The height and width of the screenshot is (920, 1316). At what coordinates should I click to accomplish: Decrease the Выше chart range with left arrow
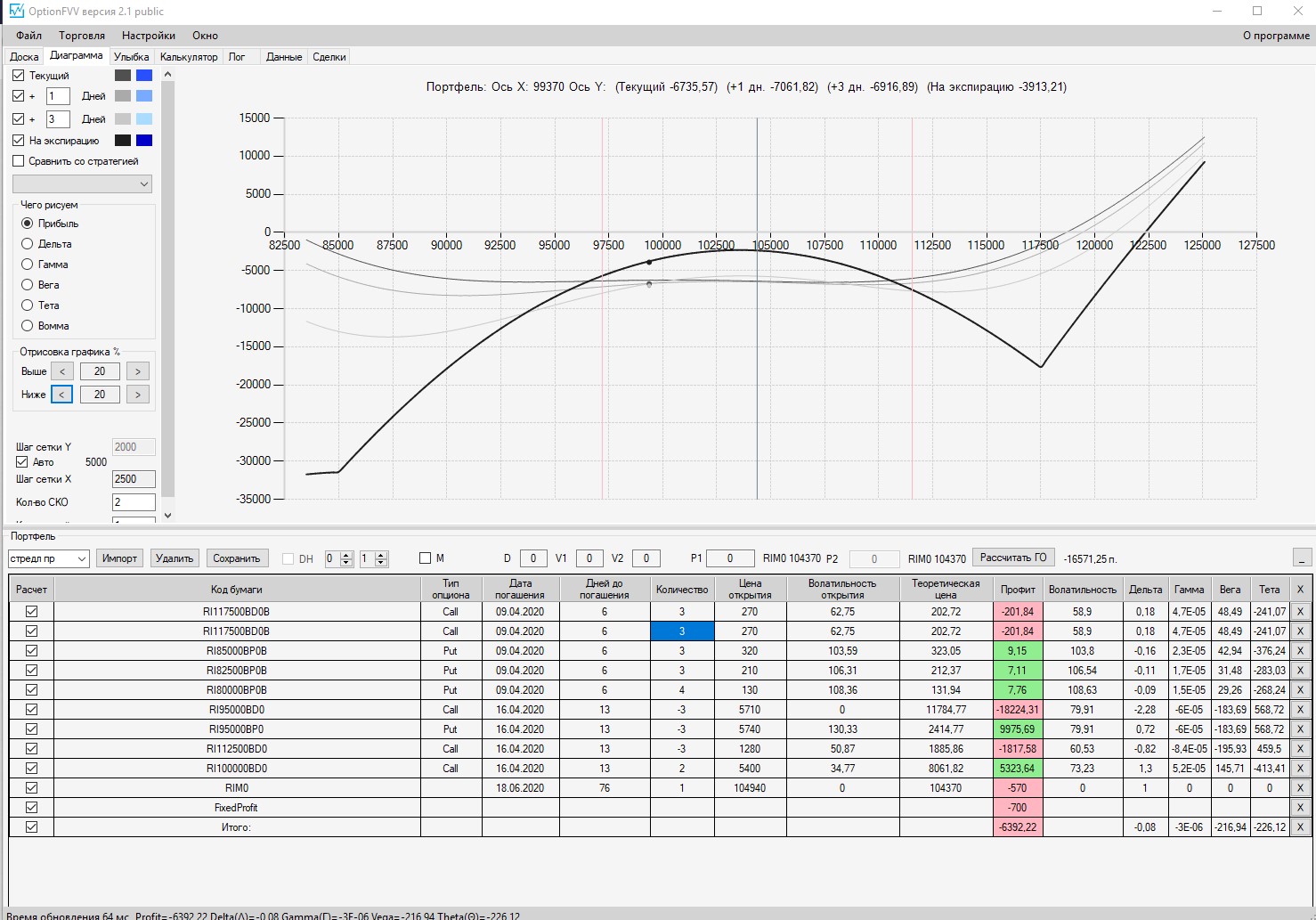pyautogui.click(x=62, y=371)
